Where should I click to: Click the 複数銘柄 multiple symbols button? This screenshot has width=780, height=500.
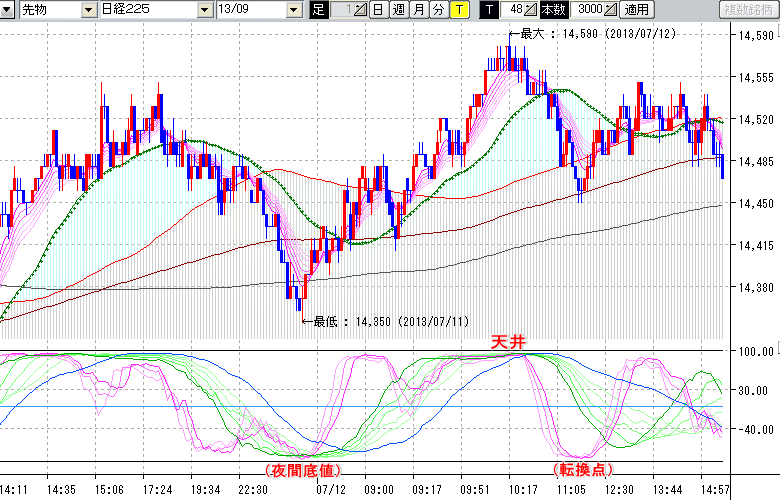pos(748,10)
